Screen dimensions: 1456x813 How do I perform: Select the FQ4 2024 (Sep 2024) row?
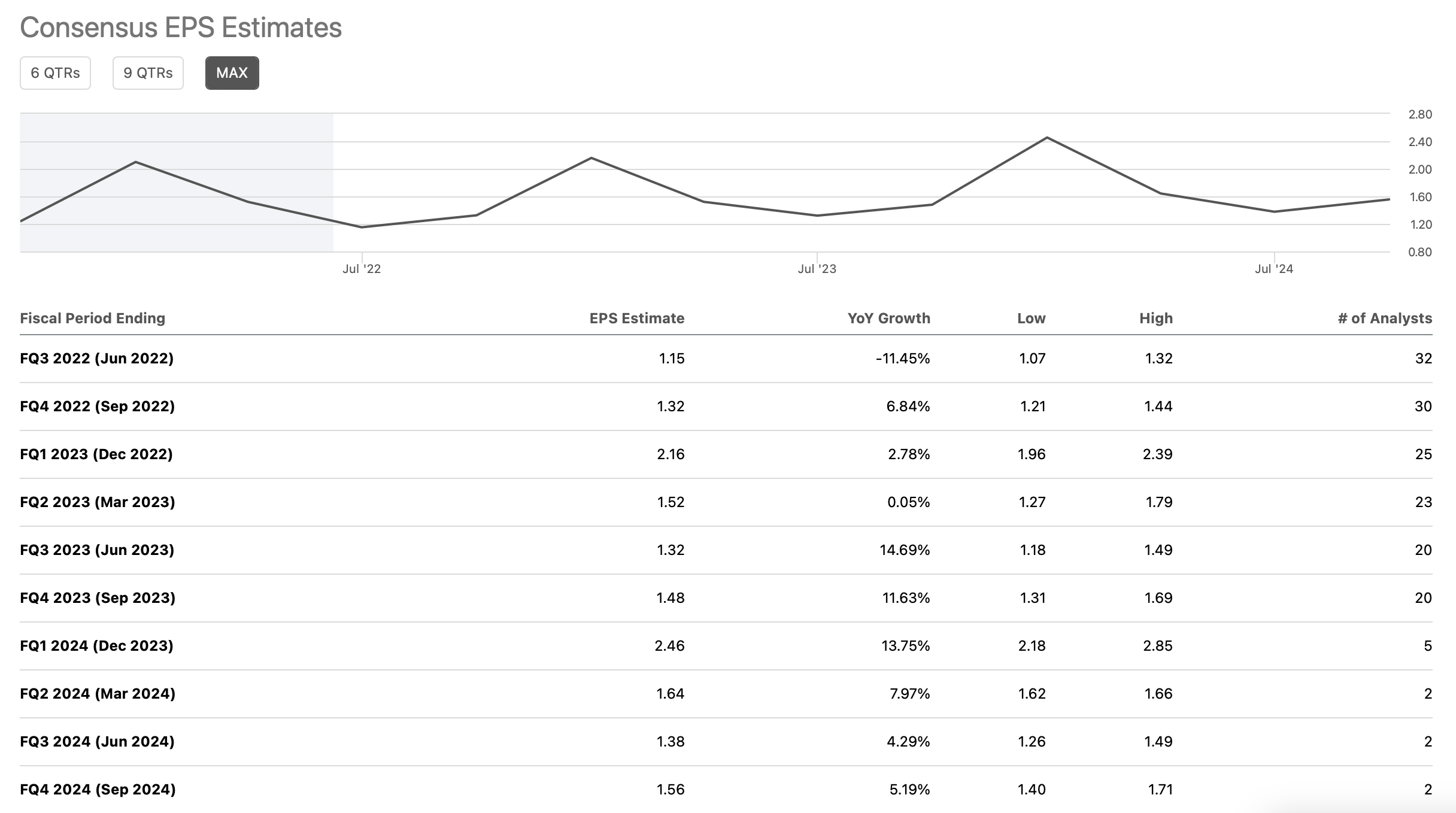[97, 790]
